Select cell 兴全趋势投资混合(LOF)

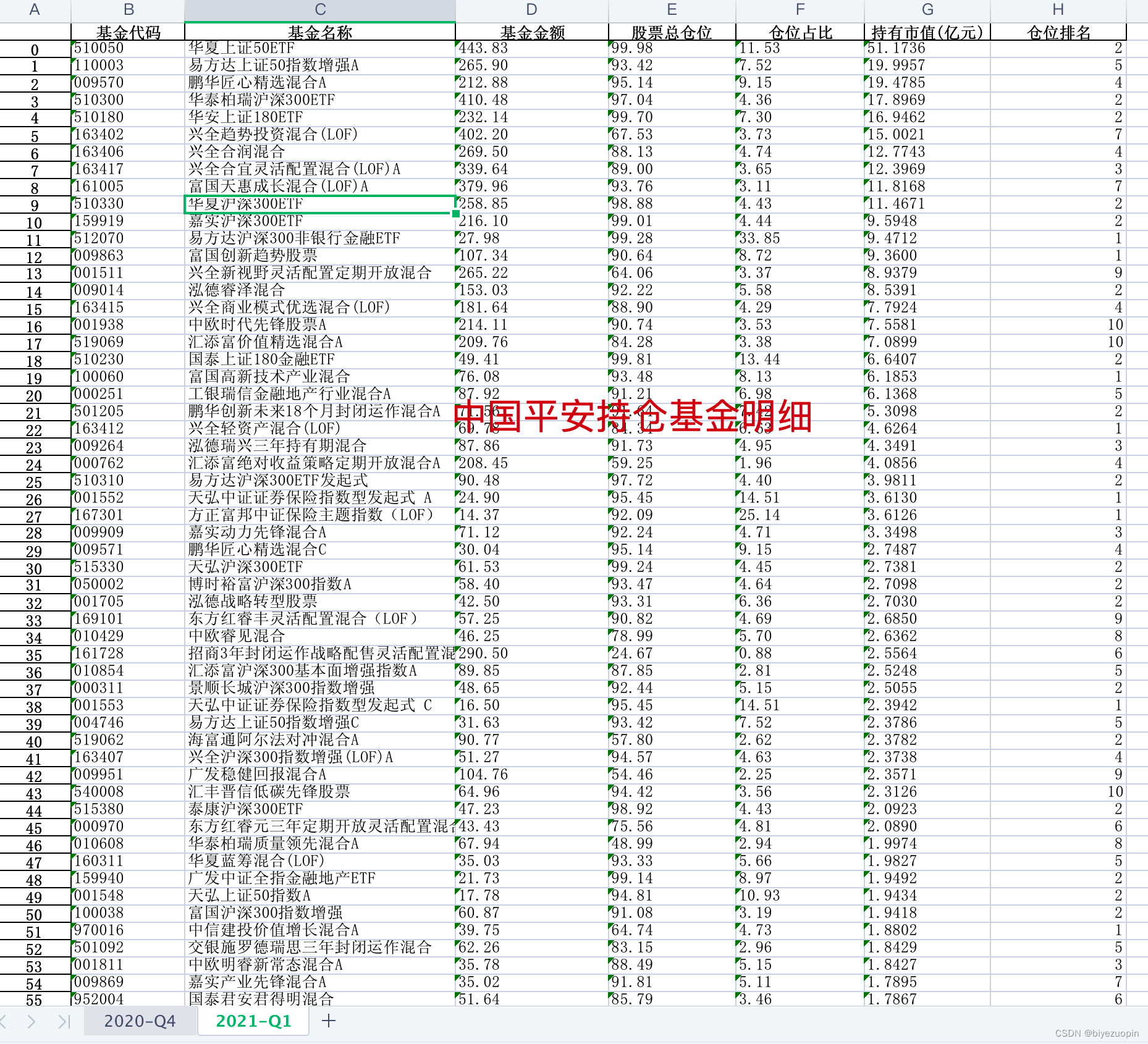click(320, 135)
